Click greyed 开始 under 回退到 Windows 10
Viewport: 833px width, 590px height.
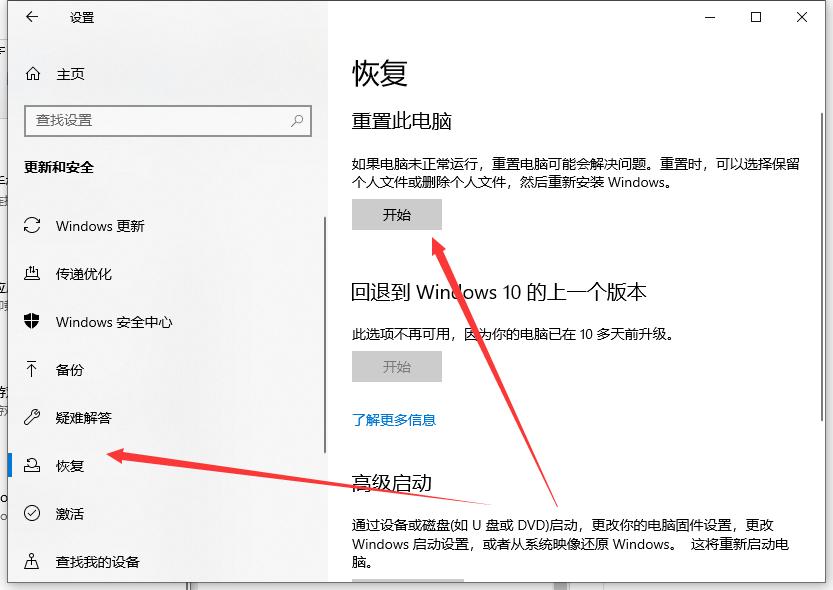[396, 366]
